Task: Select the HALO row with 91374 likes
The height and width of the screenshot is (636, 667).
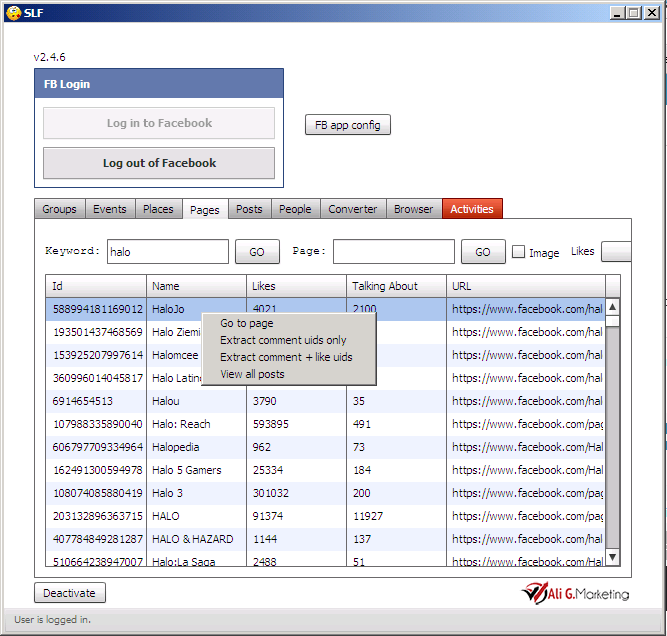Action: pyautogui.click(x=325, y=516)
